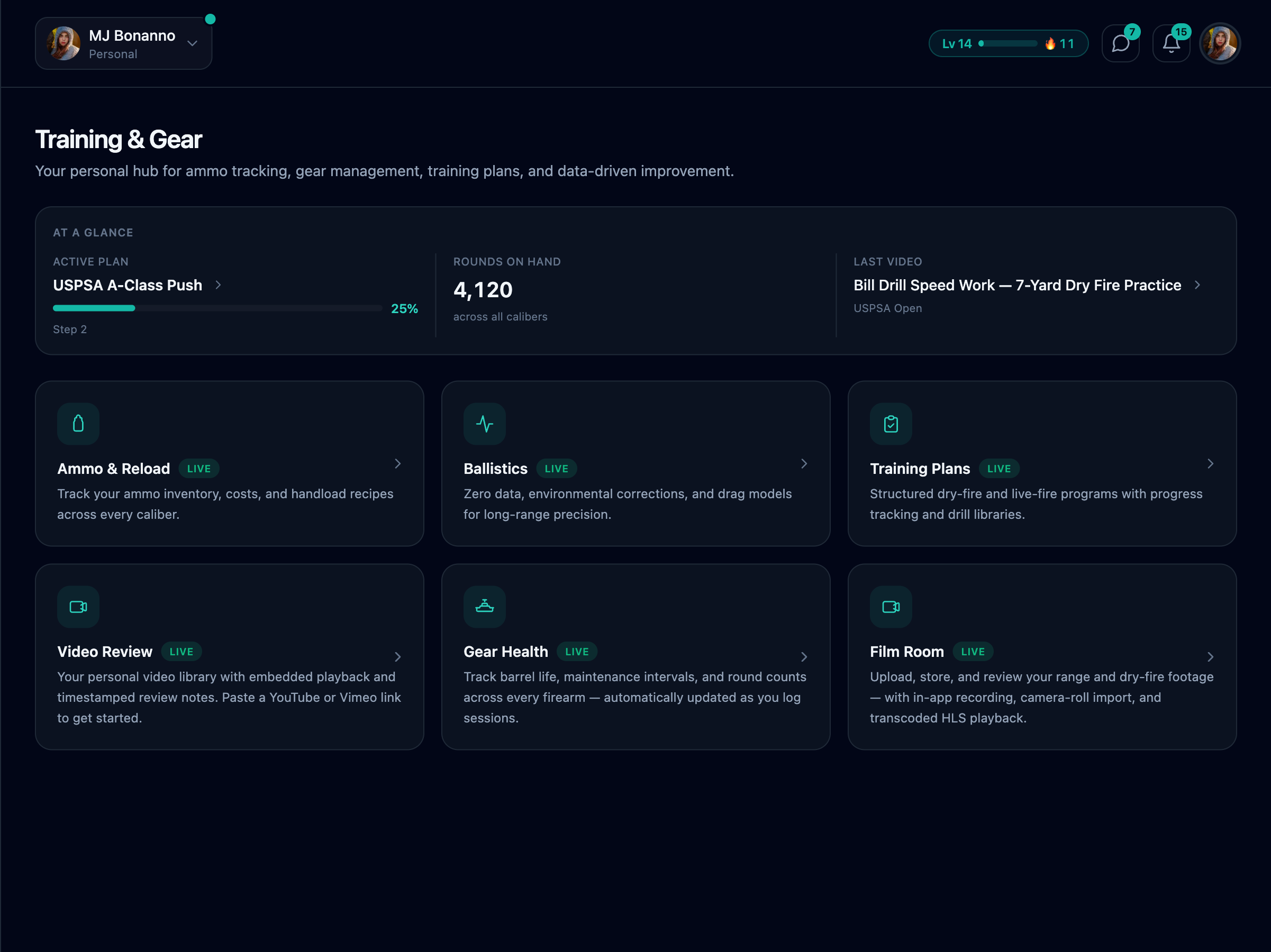This screenshot has width=1271, height=952.
Task: Click the Film Room camera icon
Action: 891,607
